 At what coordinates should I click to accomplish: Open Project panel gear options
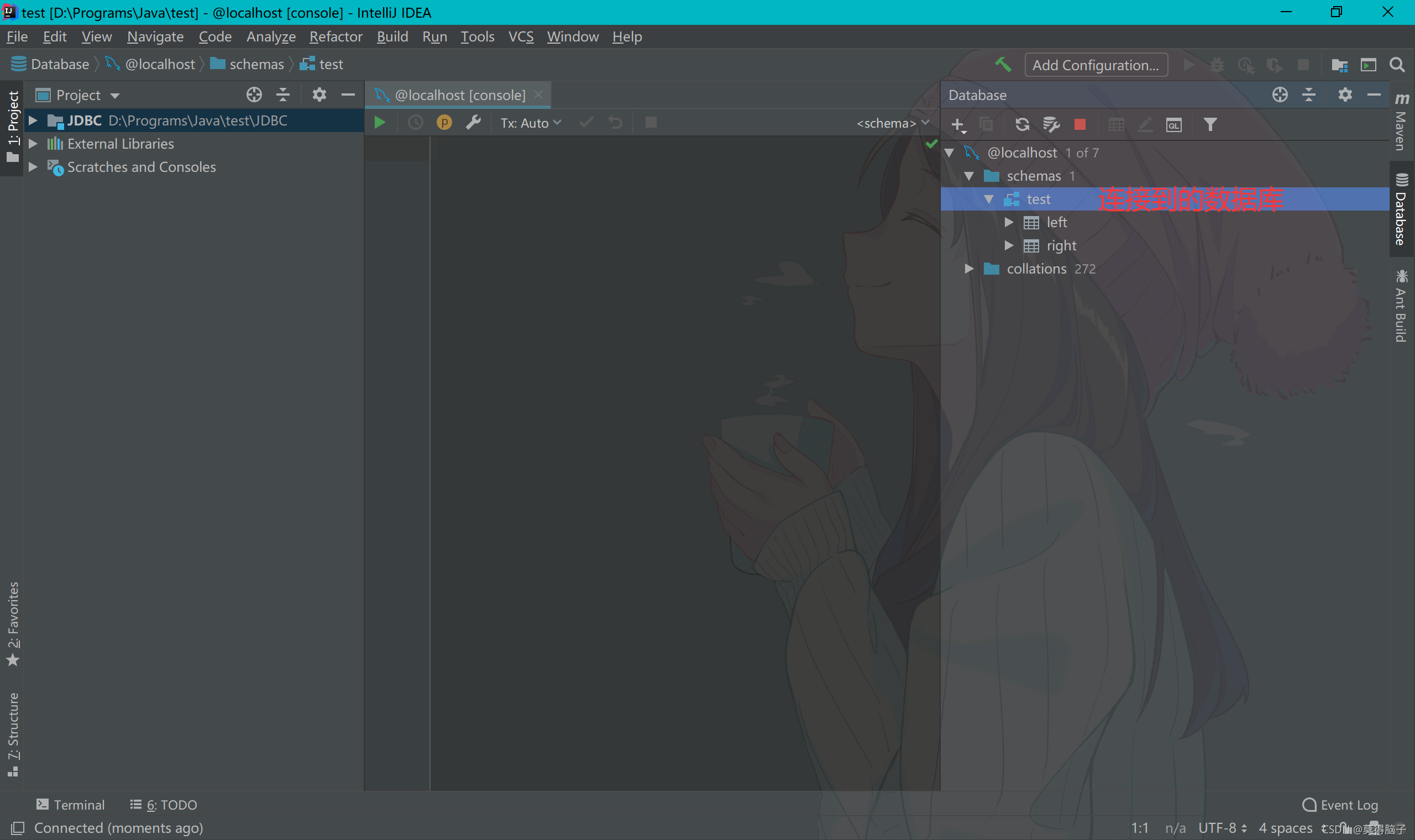pos(319,95)
